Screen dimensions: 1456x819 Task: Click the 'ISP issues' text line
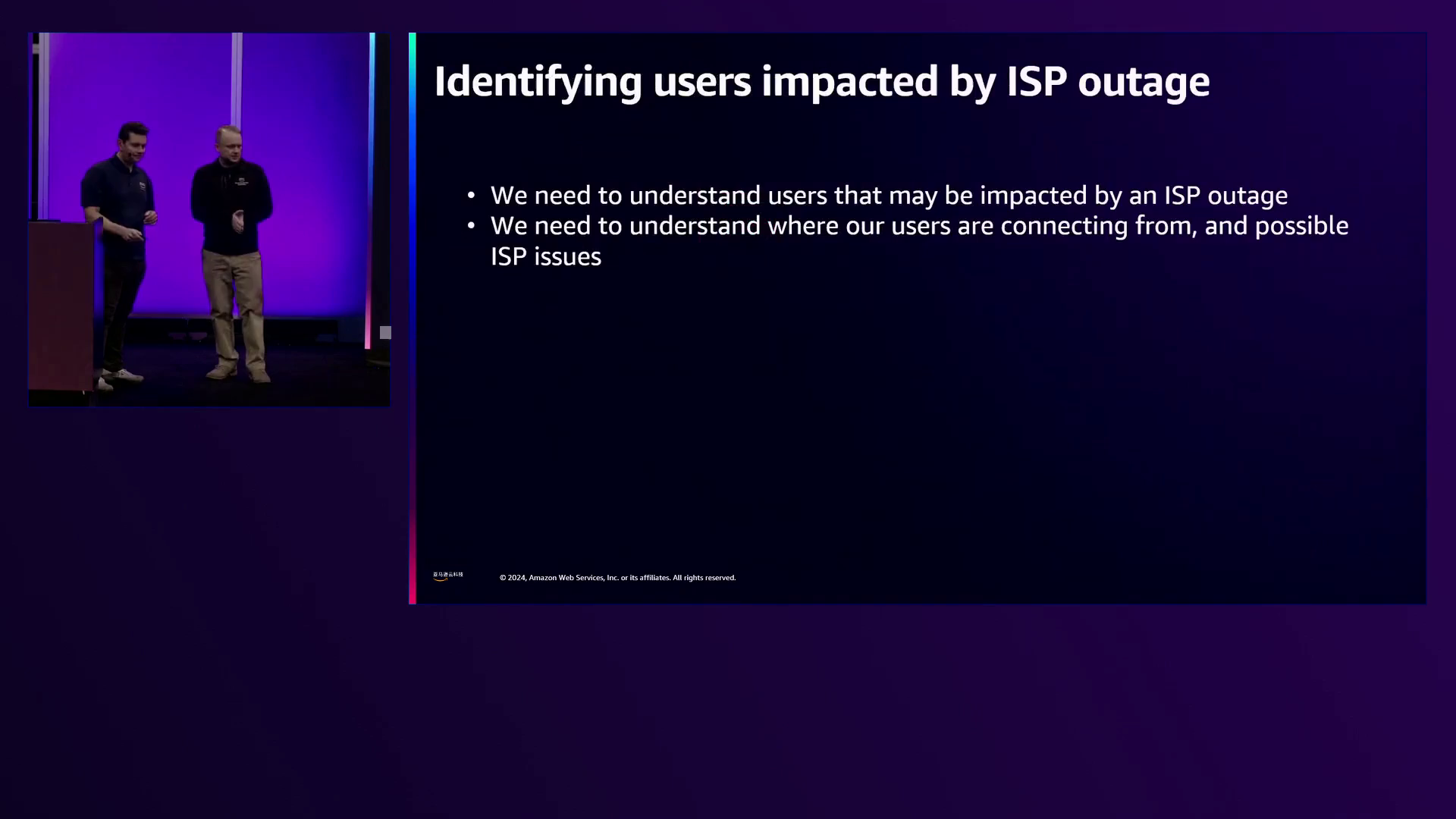[x=545, y=257]
